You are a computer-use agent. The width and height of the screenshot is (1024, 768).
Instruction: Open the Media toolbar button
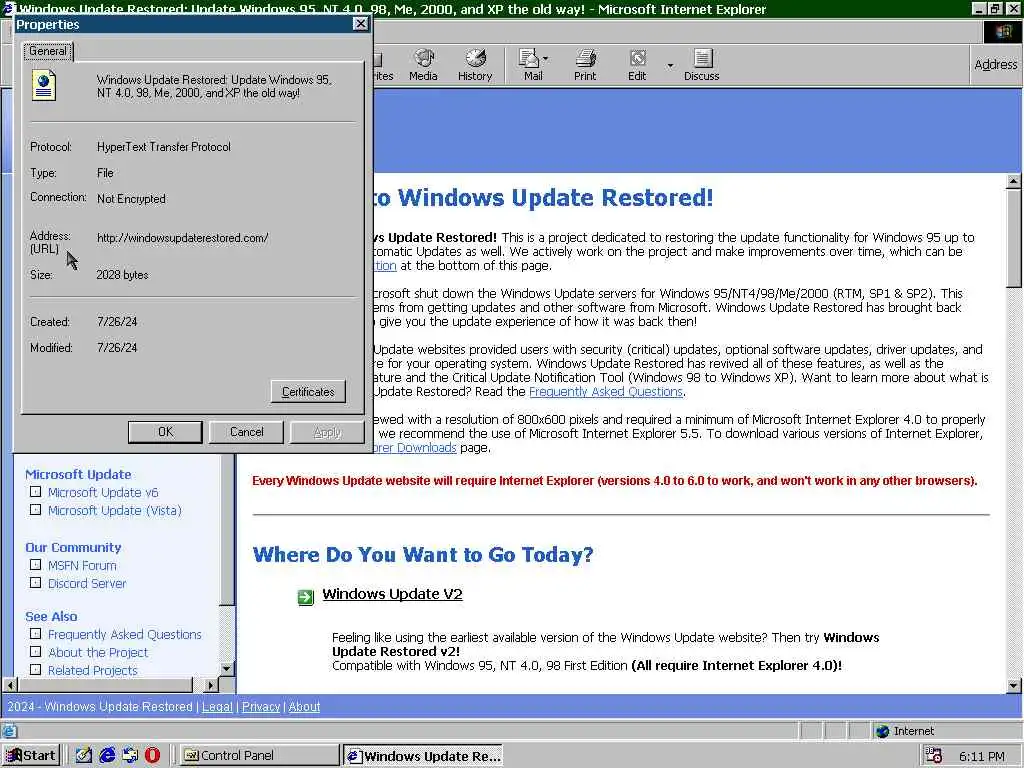[423, 65]
